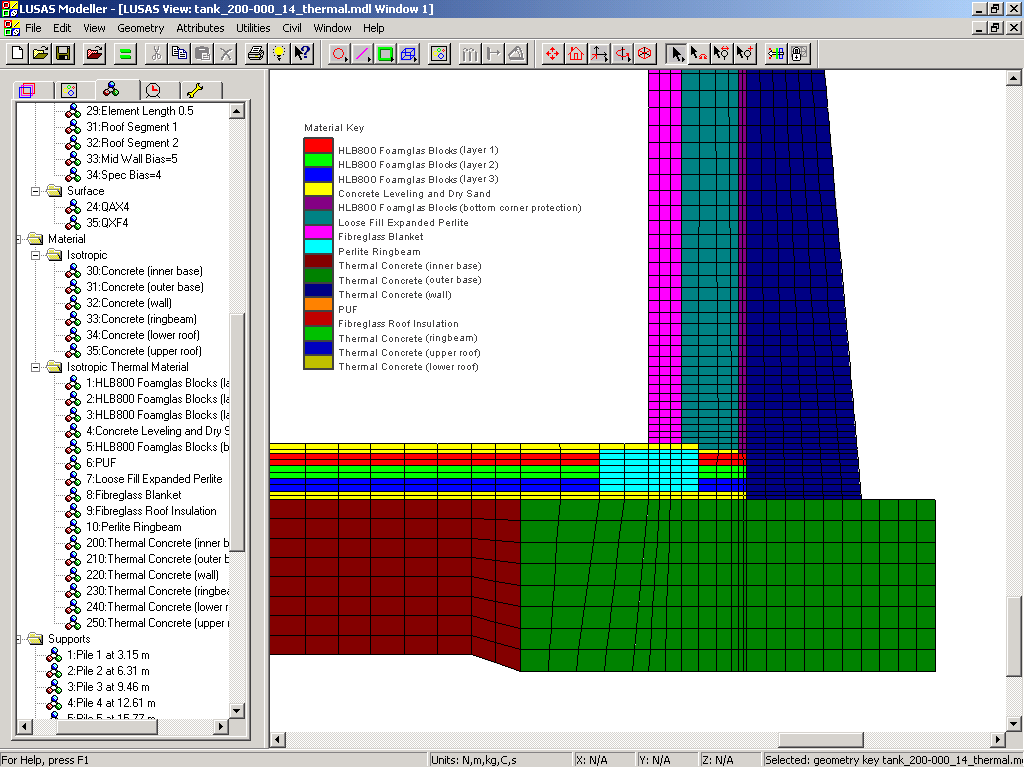Activate the normal selection cursor tool
This screenshot has width=1024, height=768.
pyautogui.click(x=677, y=53)
